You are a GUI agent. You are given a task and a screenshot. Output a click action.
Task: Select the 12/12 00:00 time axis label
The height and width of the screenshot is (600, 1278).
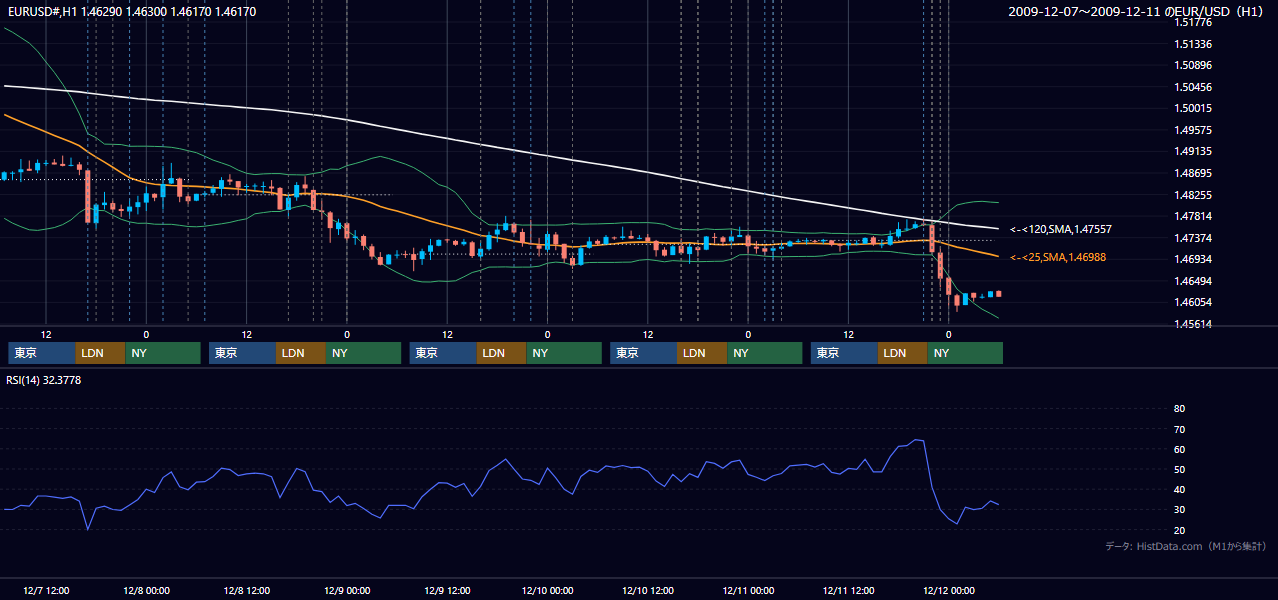tap(948, 590)
